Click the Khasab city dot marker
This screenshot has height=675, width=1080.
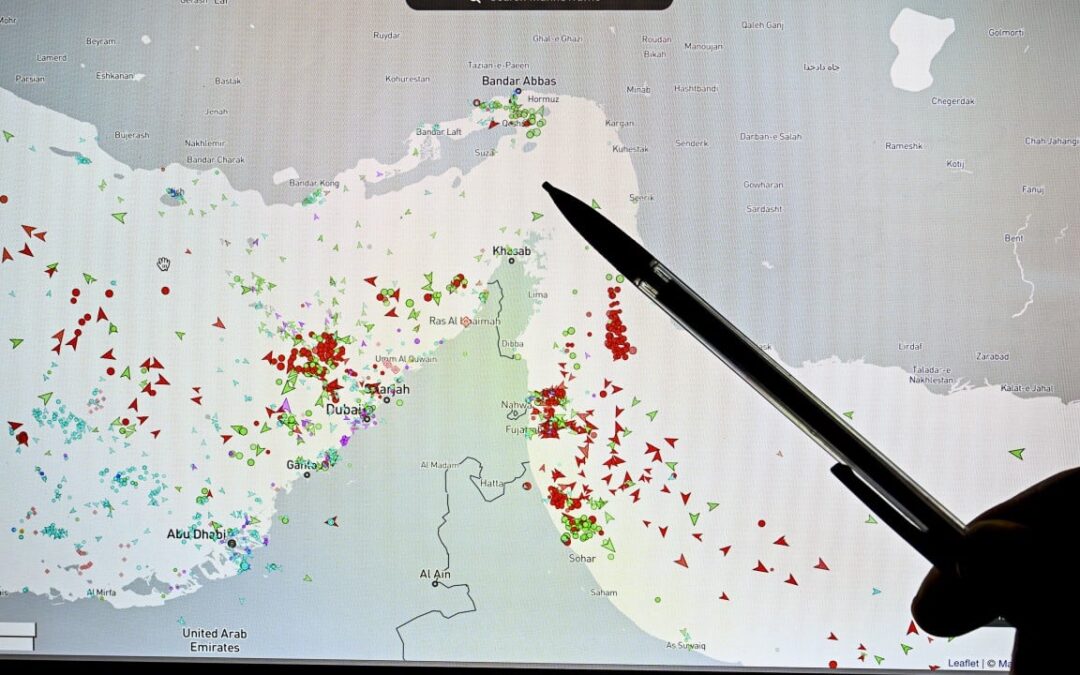tap(511, 261)
